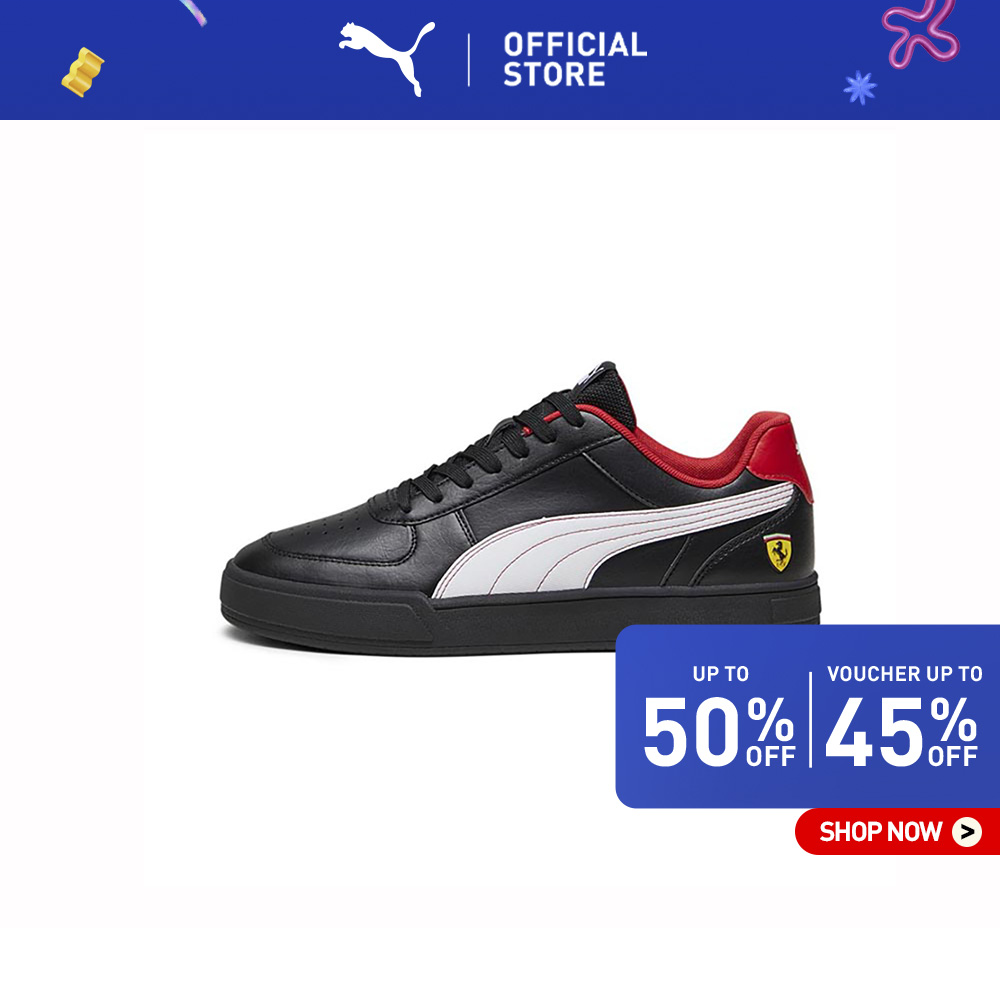This screenshot has width=1000, height=1000.
Task: Click the vertical divider in blue header
Action: point(469,59)
